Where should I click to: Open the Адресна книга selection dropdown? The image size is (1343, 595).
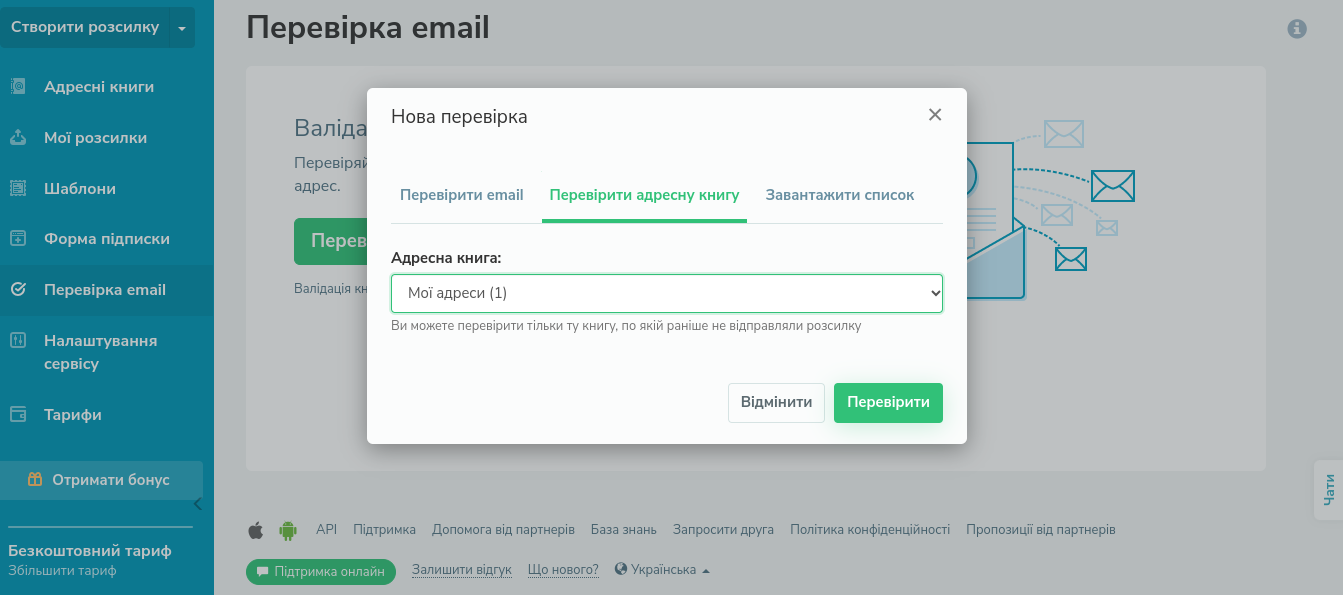click(x=666, y=293)
